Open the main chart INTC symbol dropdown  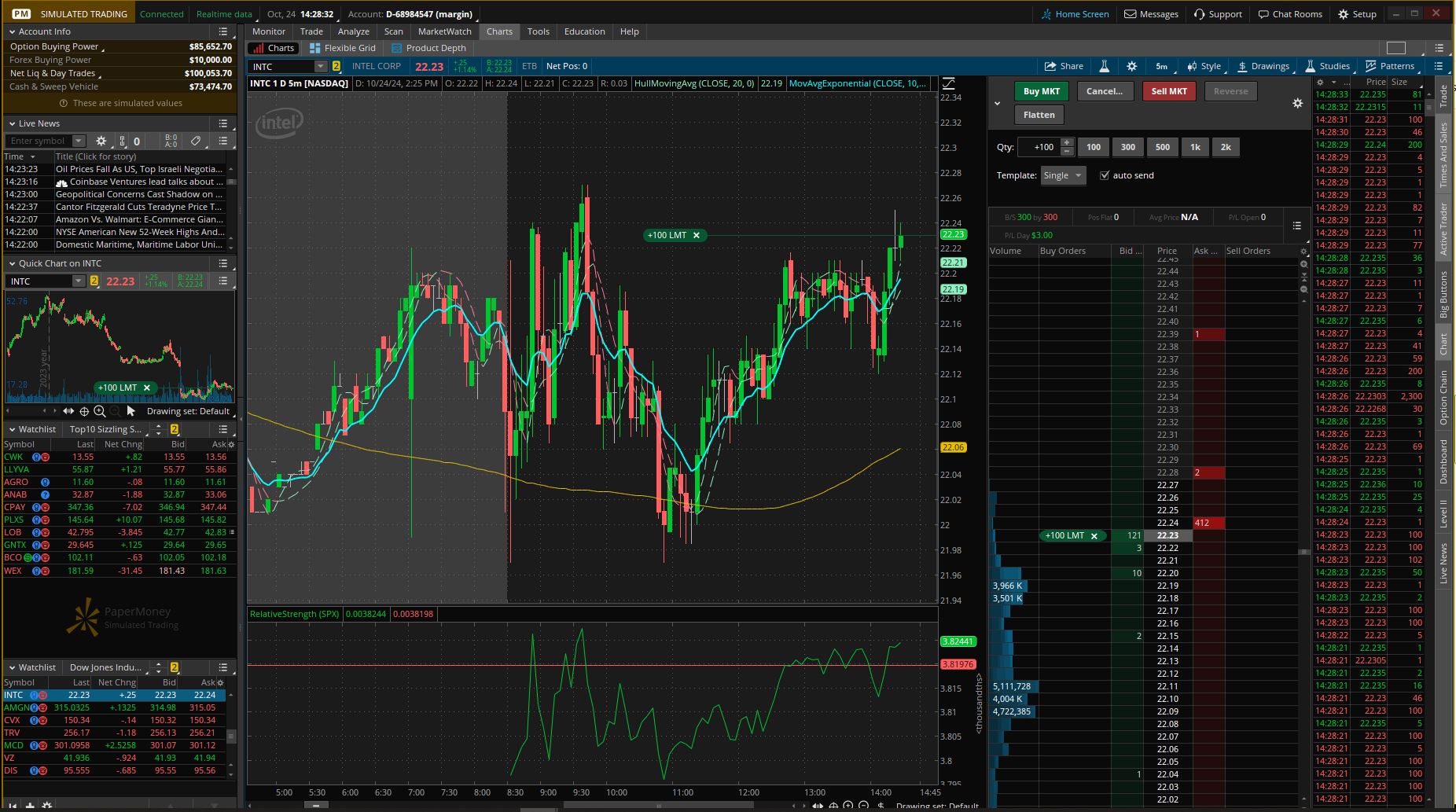[x=320, y=66]
